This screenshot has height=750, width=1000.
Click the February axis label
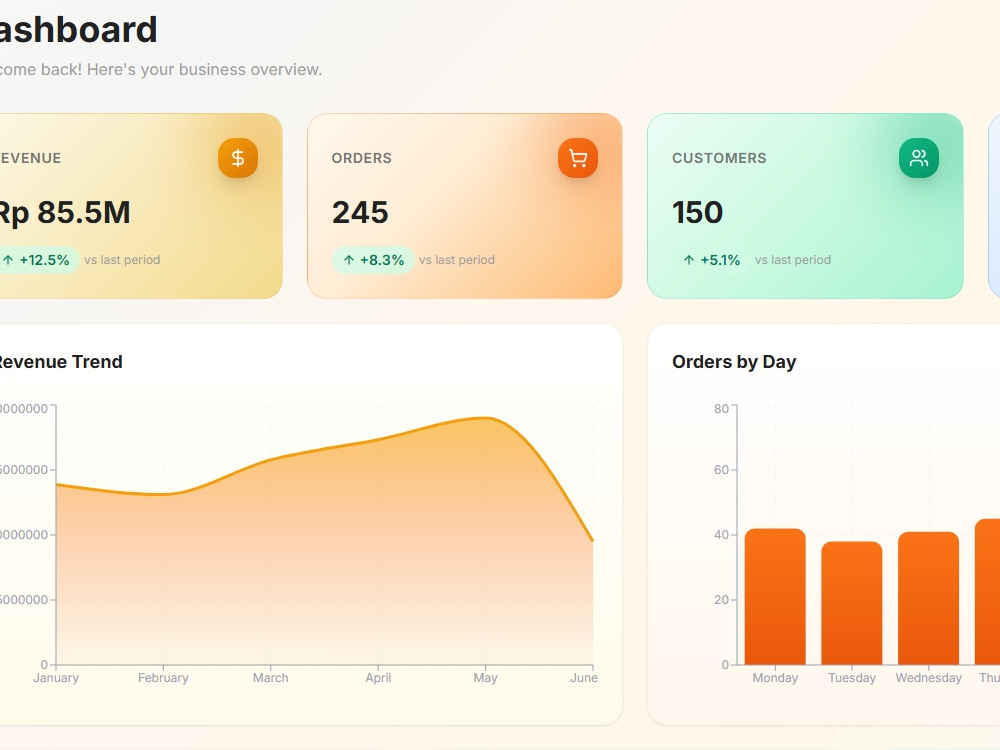(x=163, y=678)
